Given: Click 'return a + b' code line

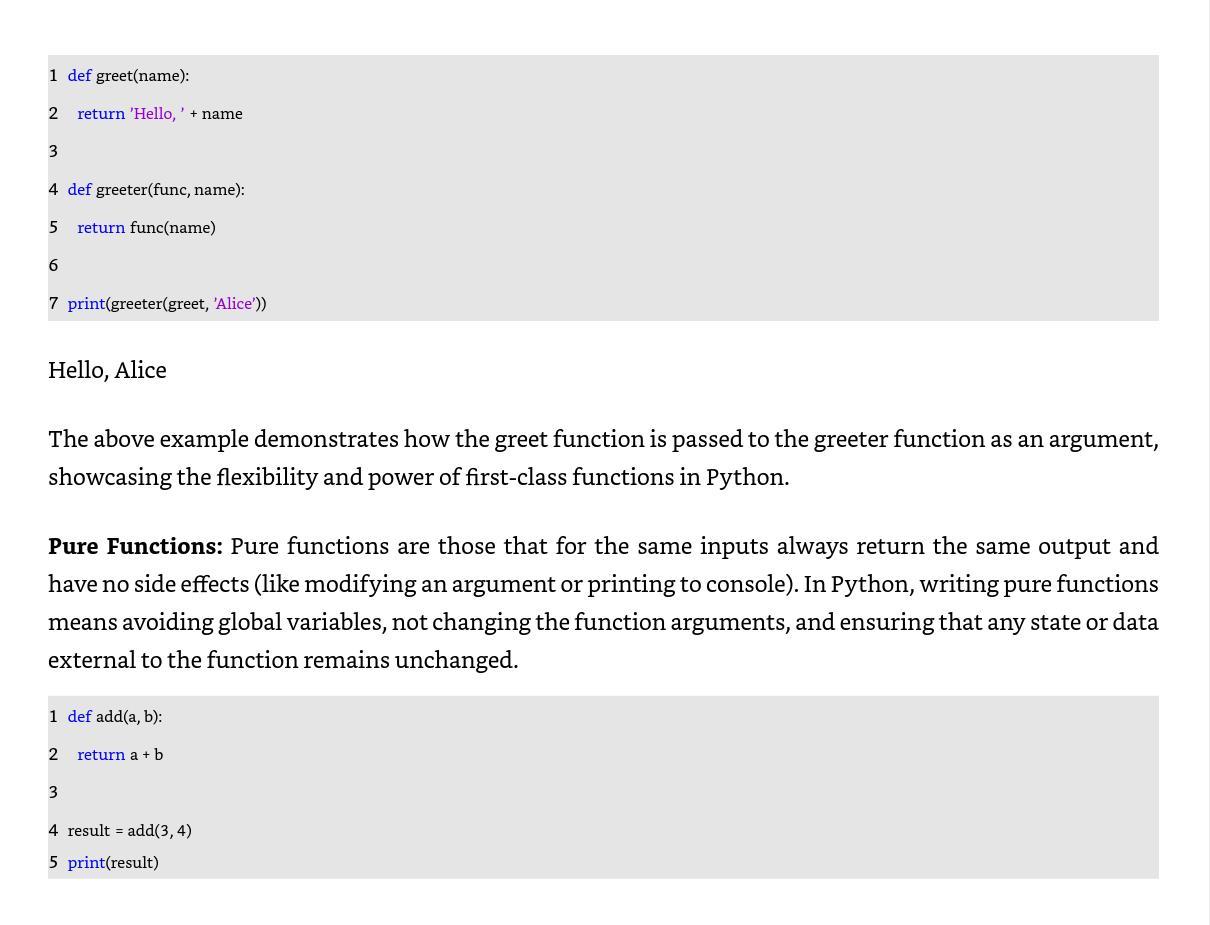Looking at the screenshot, I should pyautogui.click(x=120, y=755).
